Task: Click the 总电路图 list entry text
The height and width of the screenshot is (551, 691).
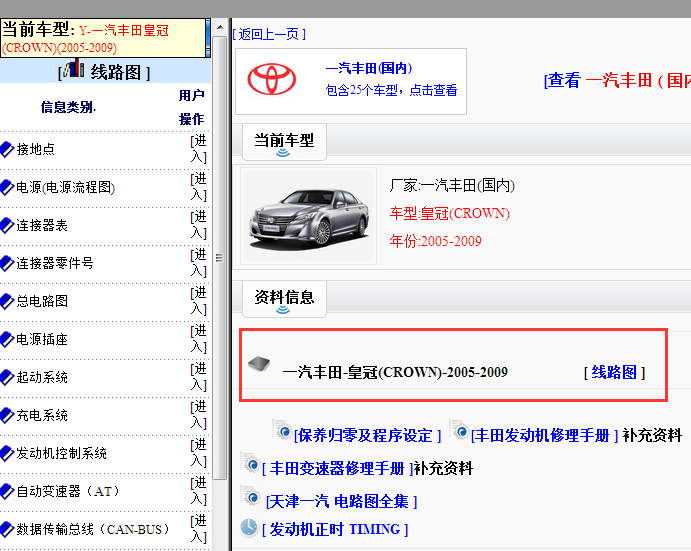Action: 42,301
